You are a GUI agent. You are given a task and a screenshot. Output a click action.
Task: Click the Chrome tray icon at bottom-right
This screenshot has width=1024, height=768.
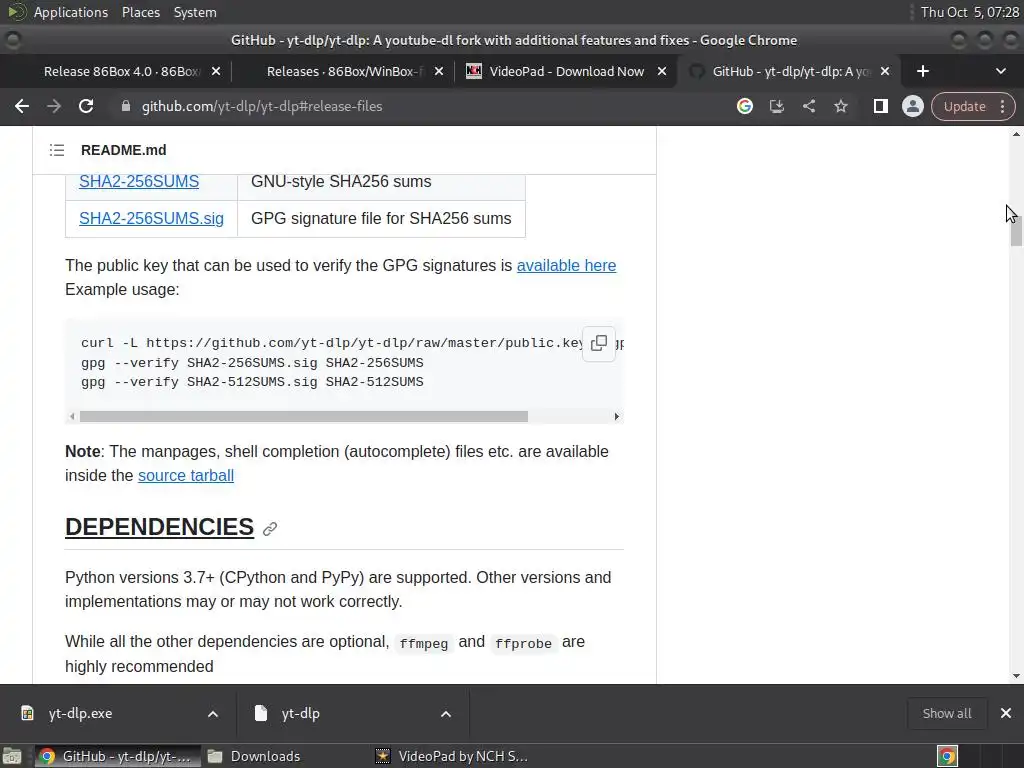(947, 756)
